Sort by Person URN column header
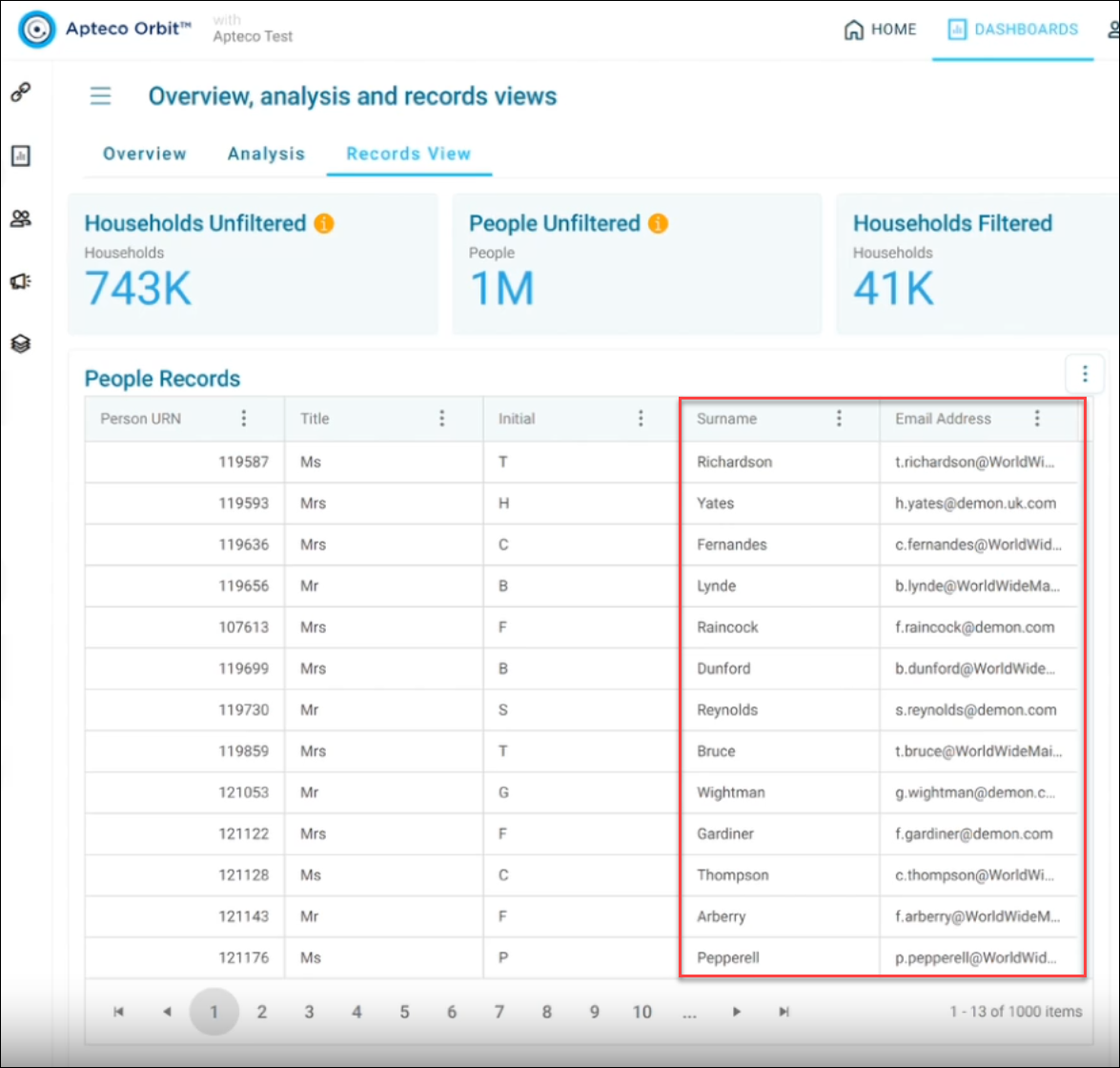 [141, 419]
